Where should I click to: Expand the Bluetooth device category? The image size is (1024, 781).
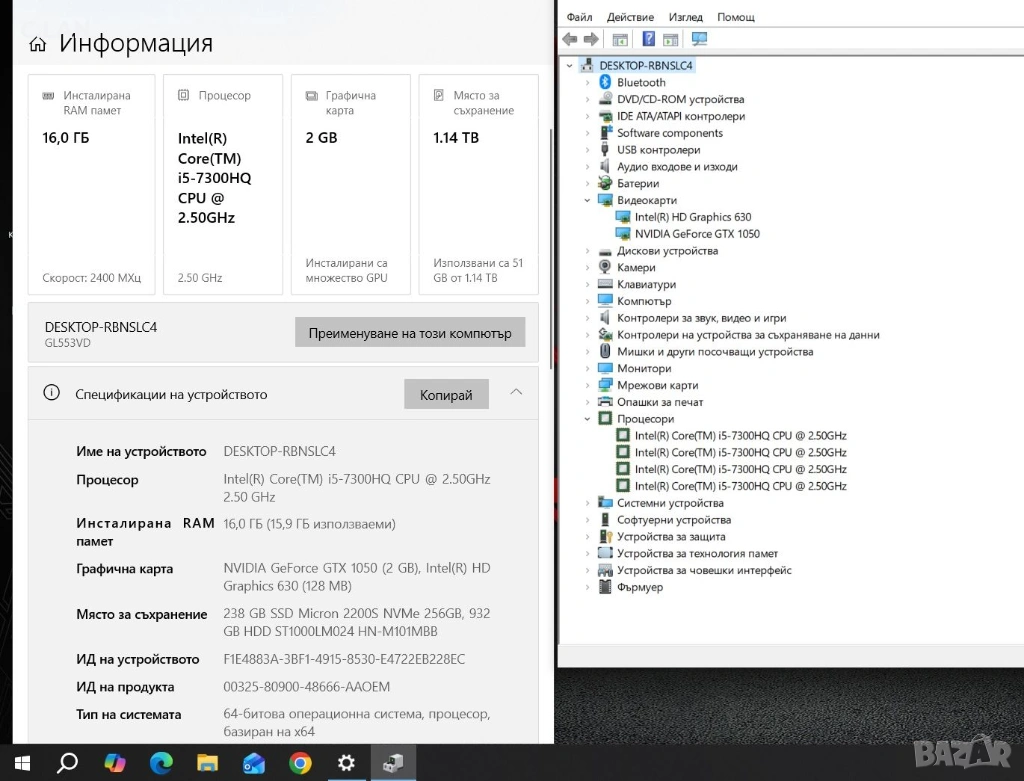[x=588, y=82]
